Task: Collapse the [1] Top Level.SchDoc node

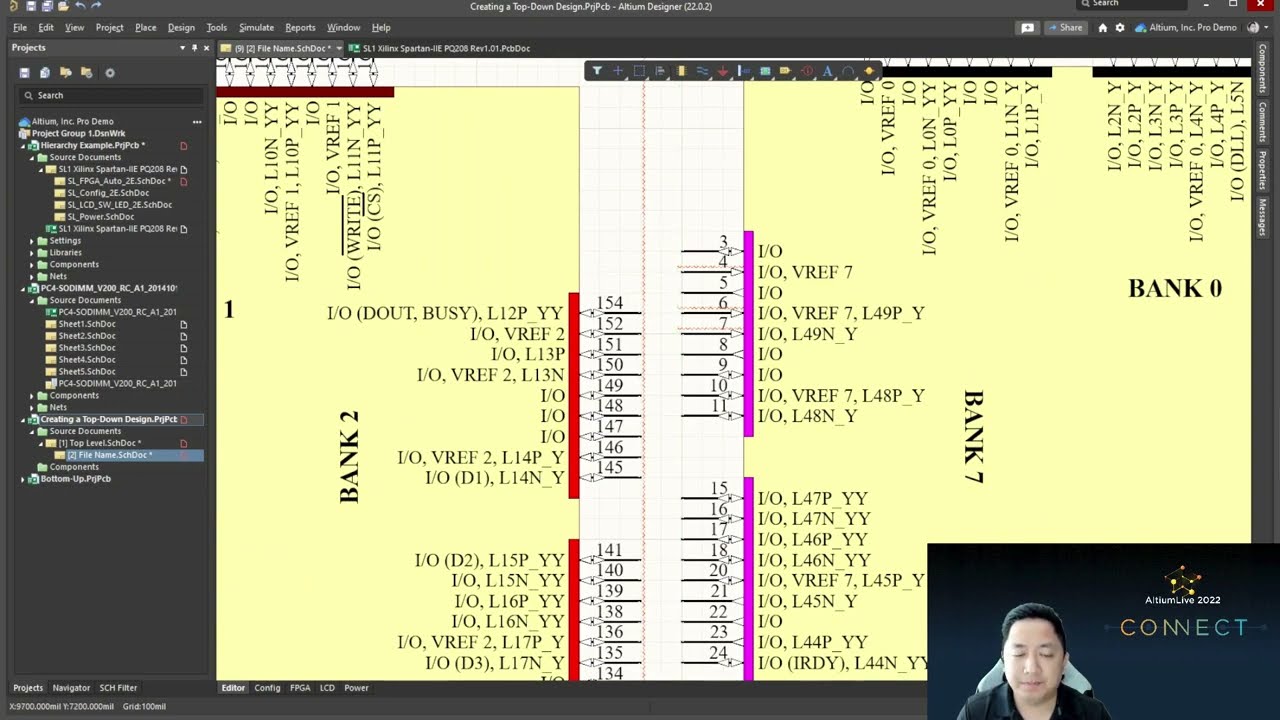Action: click(x=42, y=443)
